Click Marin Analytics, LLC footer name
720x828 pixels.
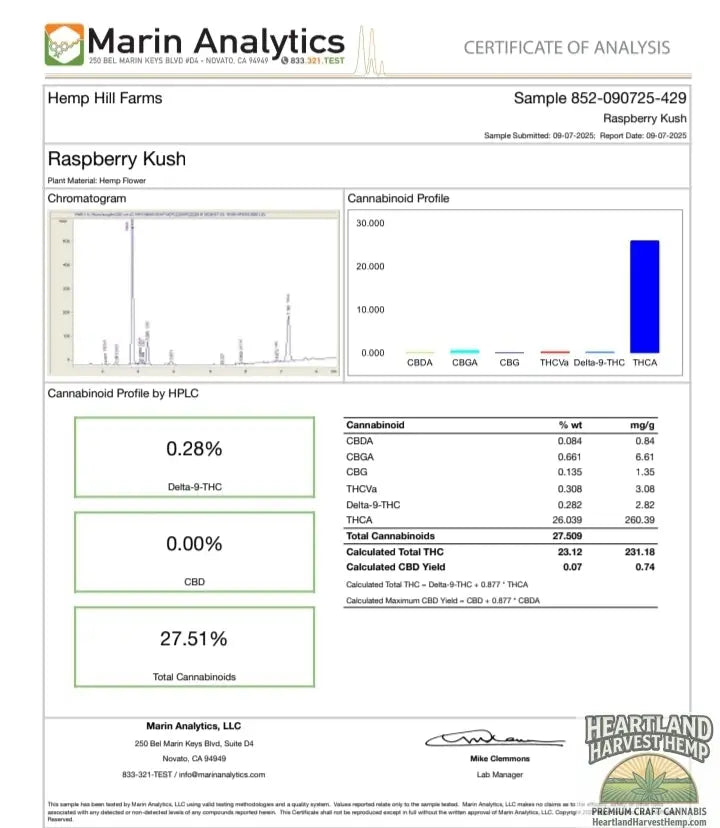click(x=193, y=726)
